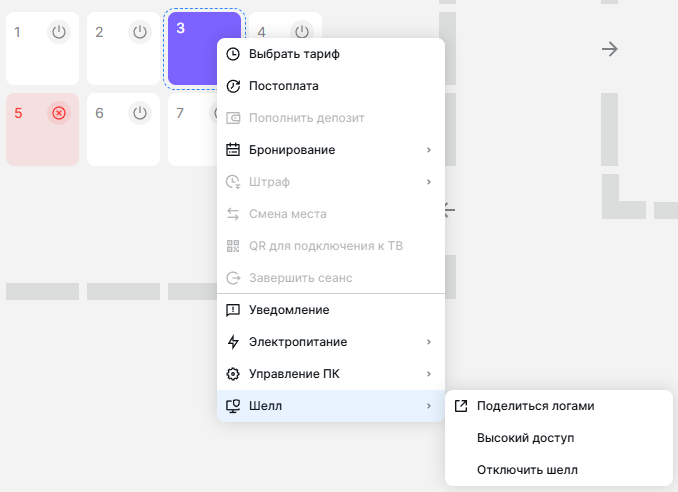Click lightning bolt icon beside 'Электропитание'
Screen dimensions: 678x492
(x=233, y=342)
